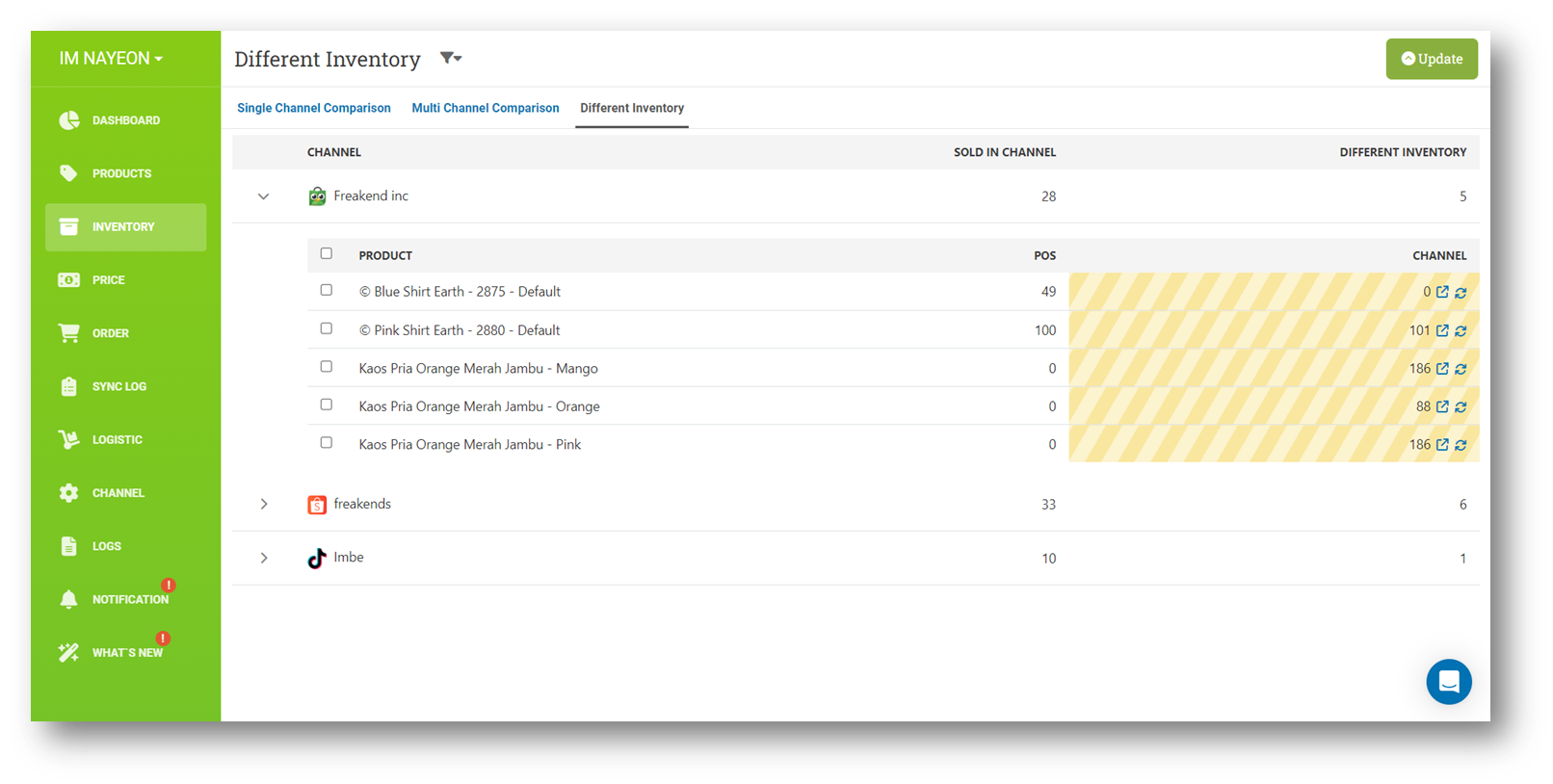Open the Sync Log clipboard icon
The width and height of the screenshot is (1553, 784).
click(x=68, y=386)
